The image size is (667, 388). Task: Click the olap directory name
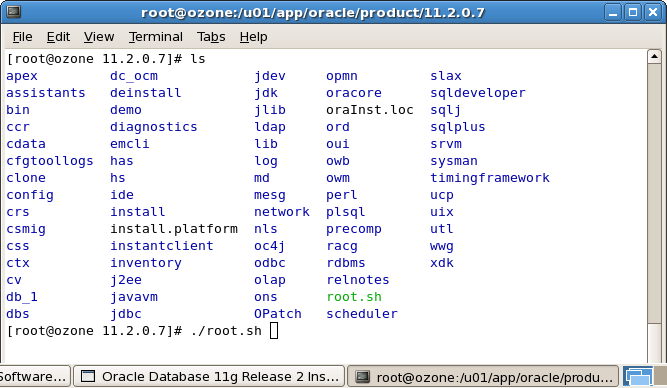270,280
